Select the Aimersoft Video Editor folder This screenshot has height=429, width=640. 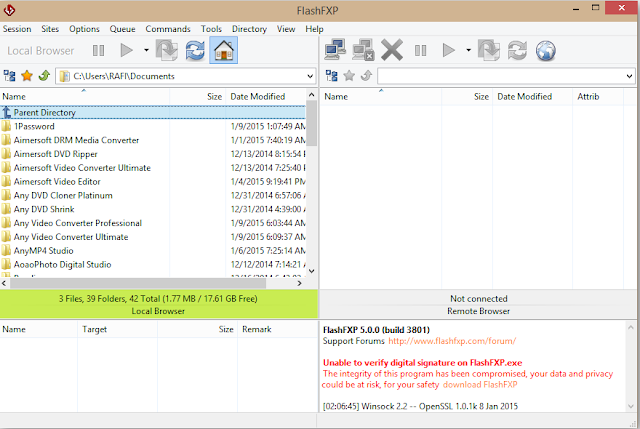[x=153, y=181]
